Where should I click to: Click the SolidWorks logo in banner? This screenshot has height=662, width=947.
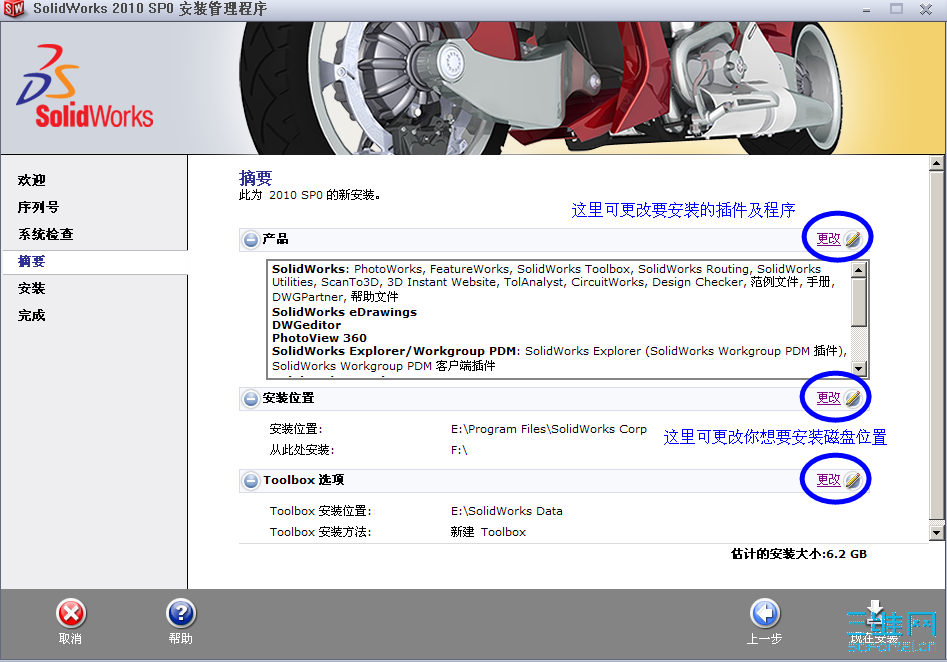[x=85, y=86]
